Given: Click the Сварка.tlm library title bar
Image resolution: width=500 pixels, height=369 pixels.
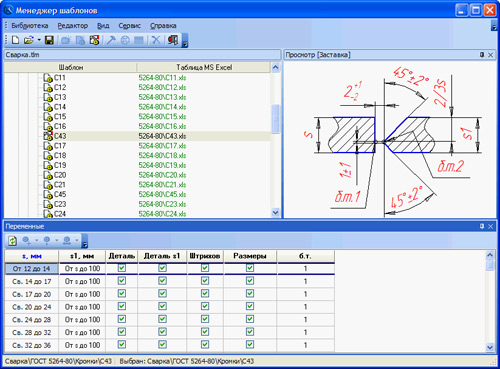Looking at the screenshot, I should (x=142, y=55).
